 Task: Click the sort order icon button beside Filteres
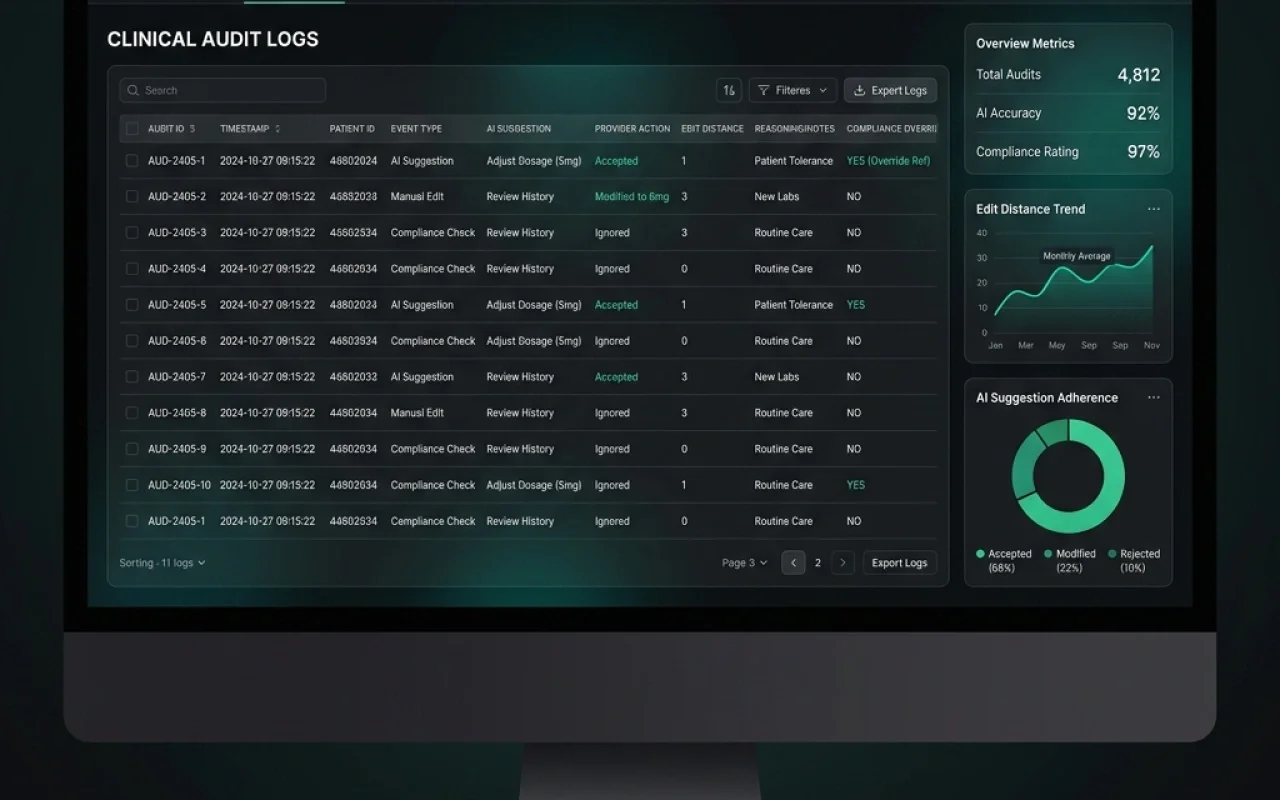coord(729,90)
